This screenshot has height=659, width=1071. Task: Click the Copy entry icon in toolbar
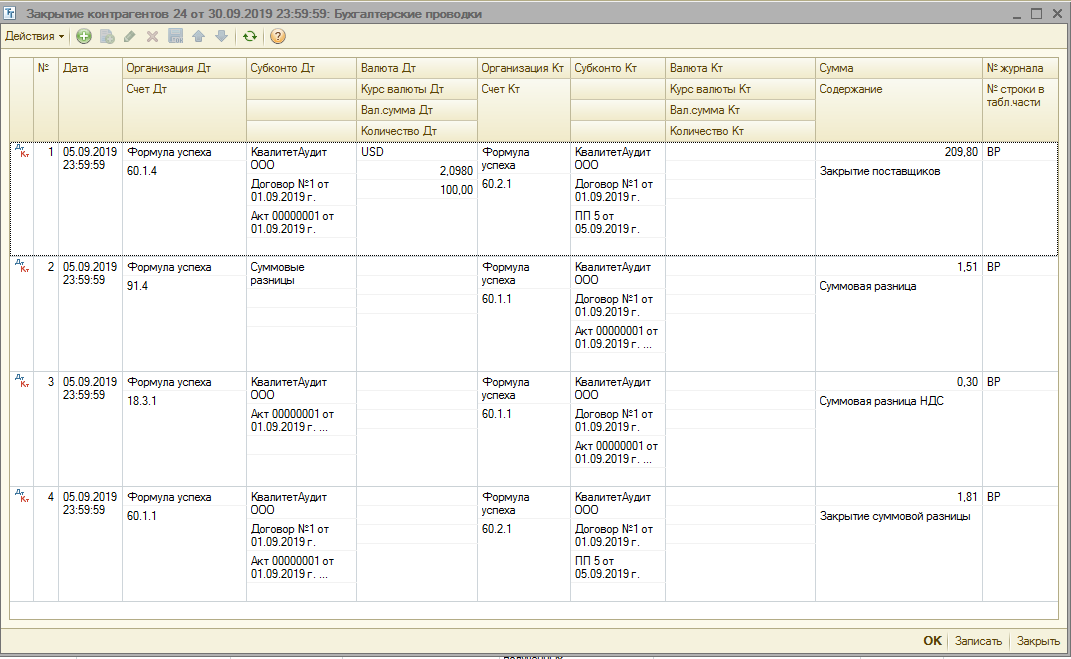pyautogui.click(x=107, y=36)
